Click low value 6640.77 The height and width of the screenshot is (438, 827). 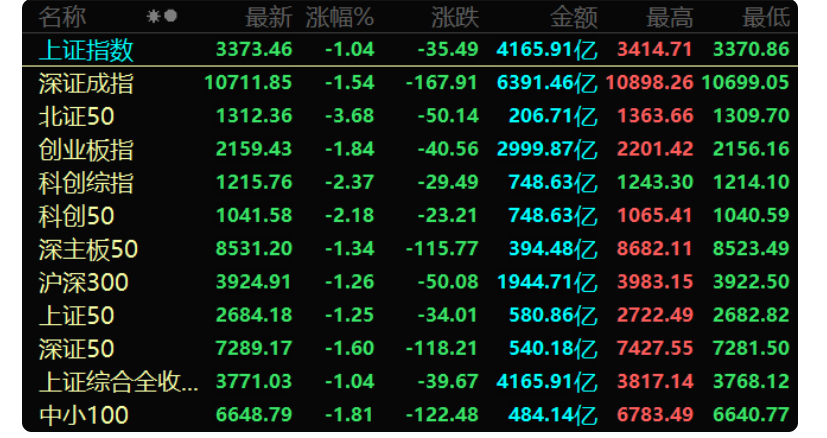point(751,415)
